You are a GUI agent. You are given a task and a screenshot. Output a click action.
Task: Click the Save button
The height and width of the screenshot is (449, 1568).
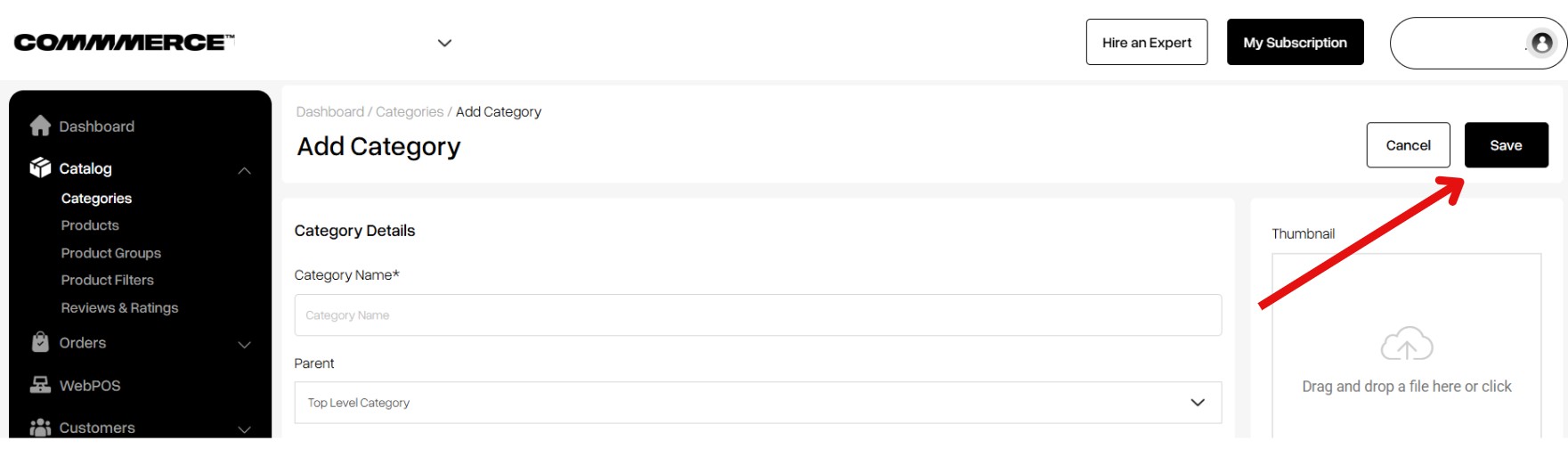click(x=1507, y=145)
